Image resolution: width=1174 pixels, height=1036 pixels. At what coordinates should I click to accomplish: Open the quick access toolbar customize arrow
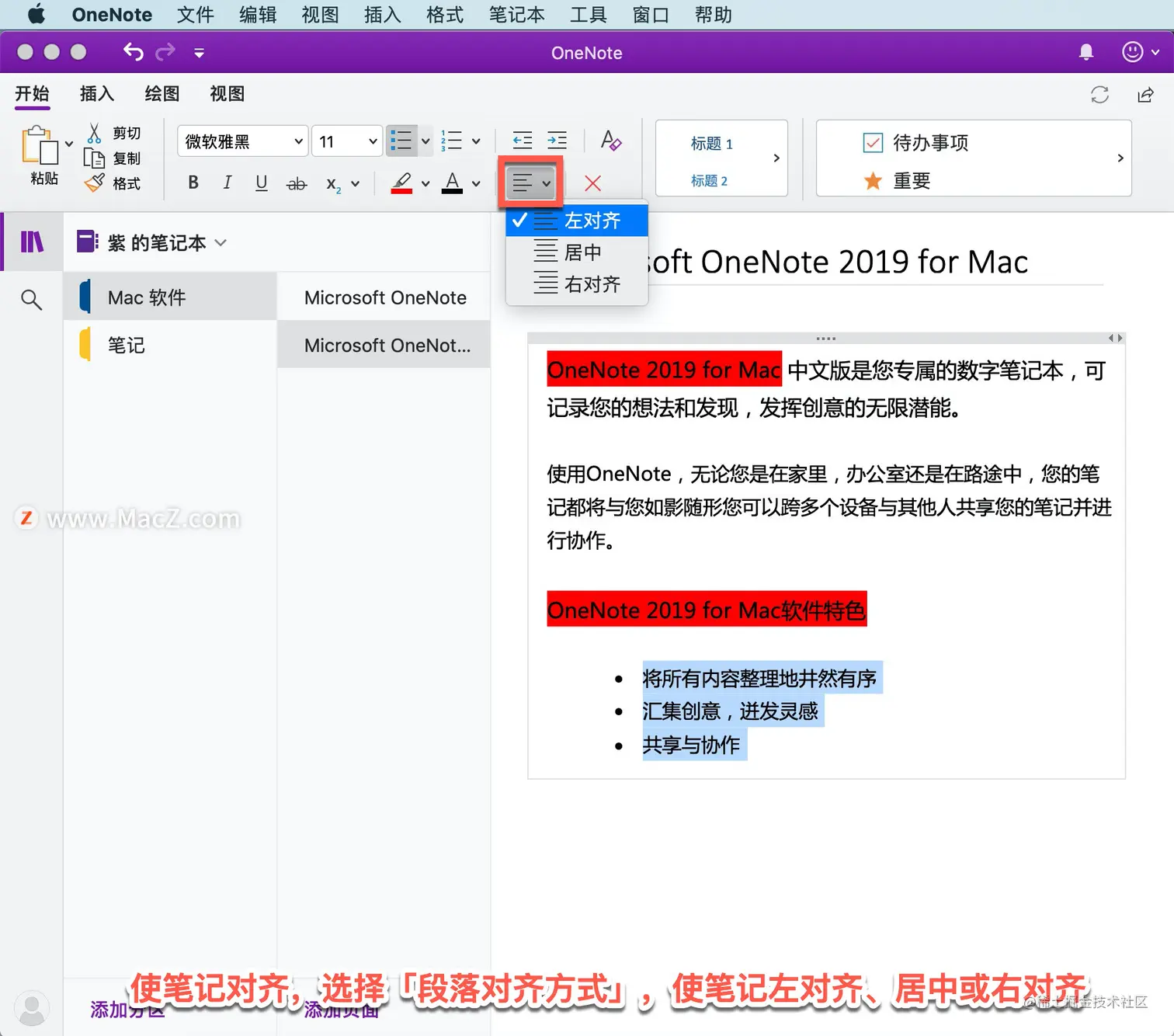point(199,53)
